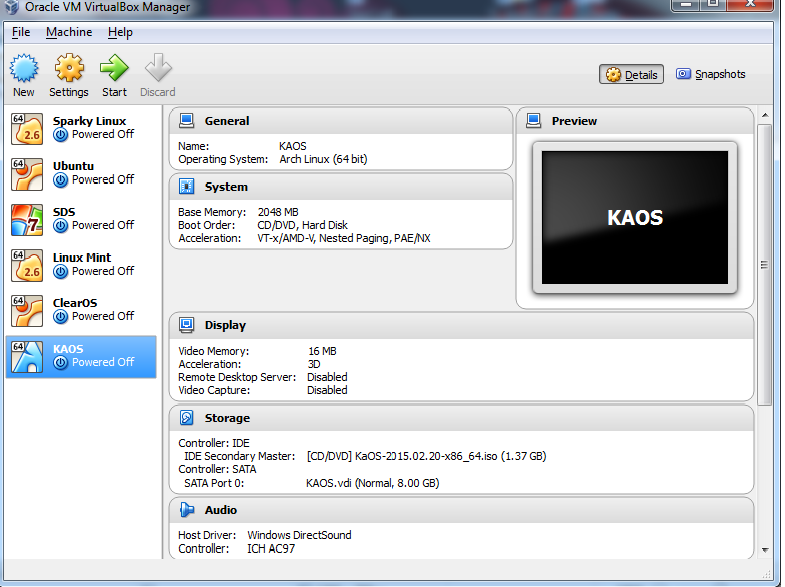Click the ICH AC97 controller value
The width and height of the screenshot is (785, 587).
[x=271, y=548]
